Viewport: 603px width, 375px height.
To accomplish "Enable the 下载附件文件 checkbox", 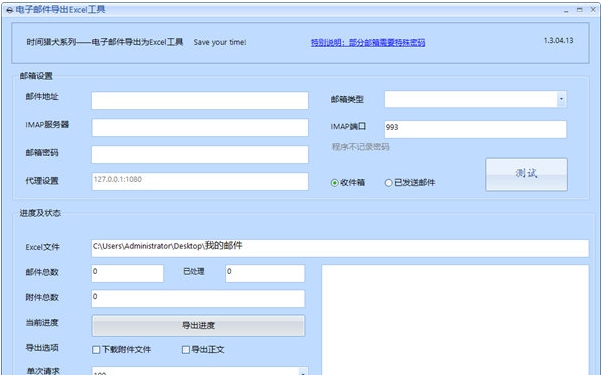I will coord(96,350).
